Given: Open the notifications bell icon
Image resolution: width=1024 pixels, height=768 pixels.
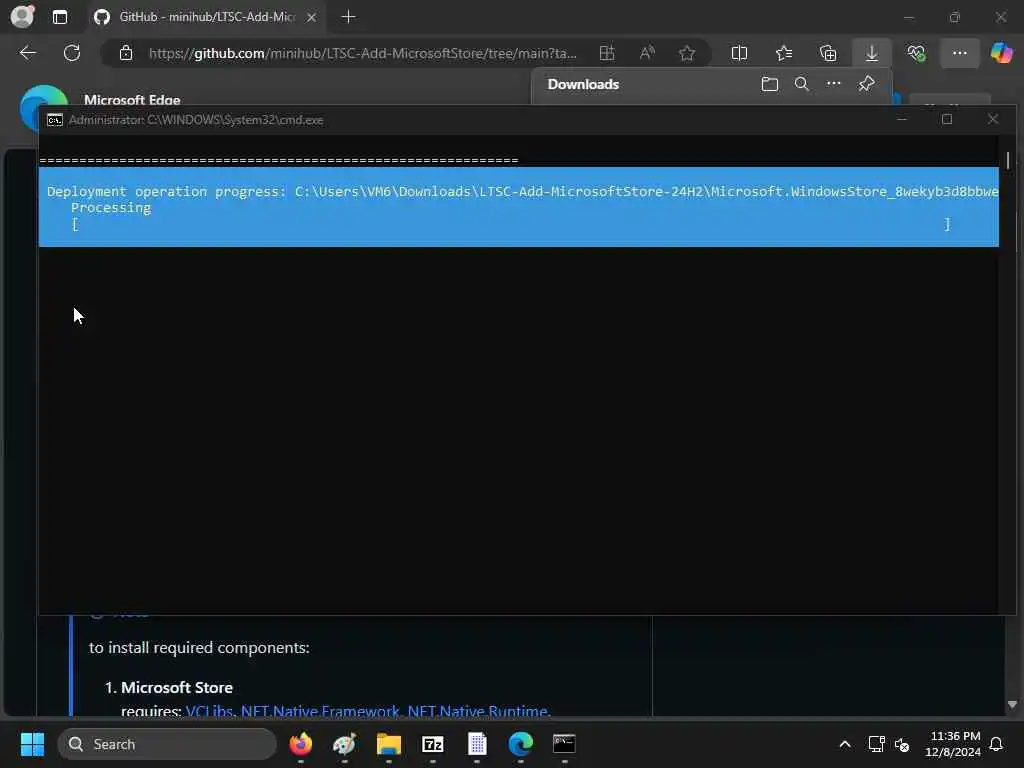Looking at the screenshot, I should [x=996, y=744].
